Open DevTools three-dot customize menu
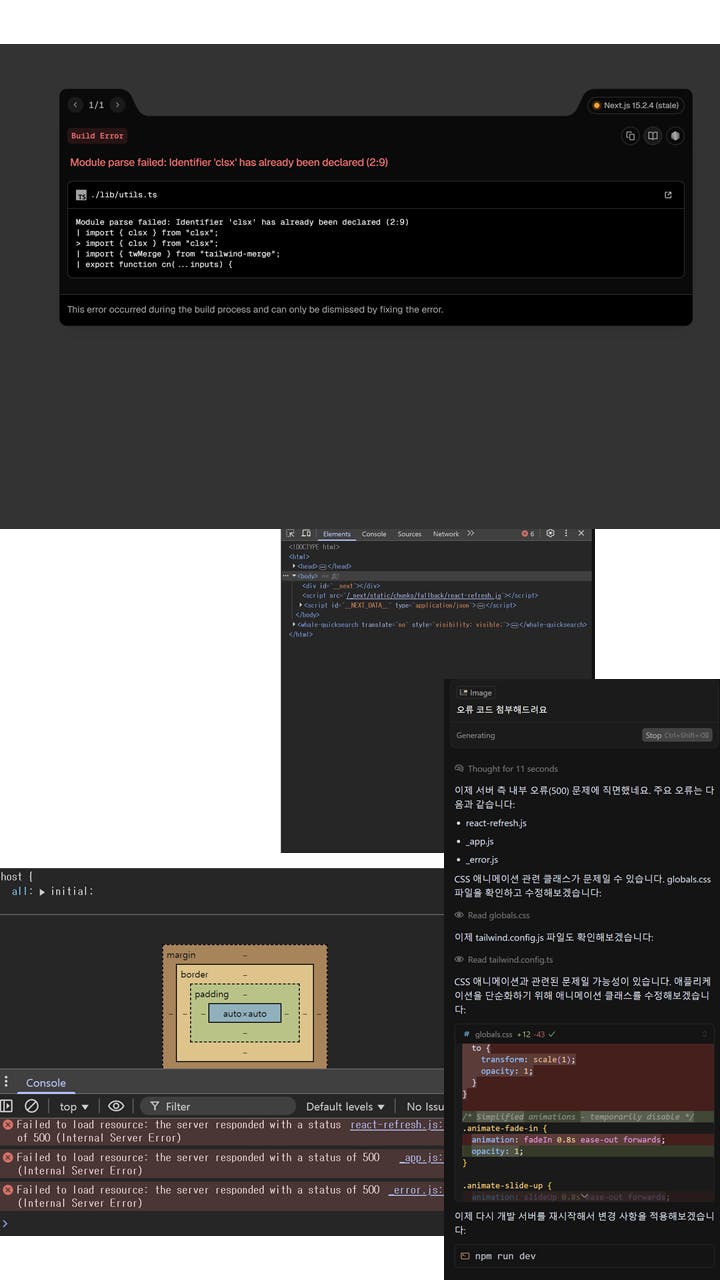720x1280 pixels. tap(566, 534)
